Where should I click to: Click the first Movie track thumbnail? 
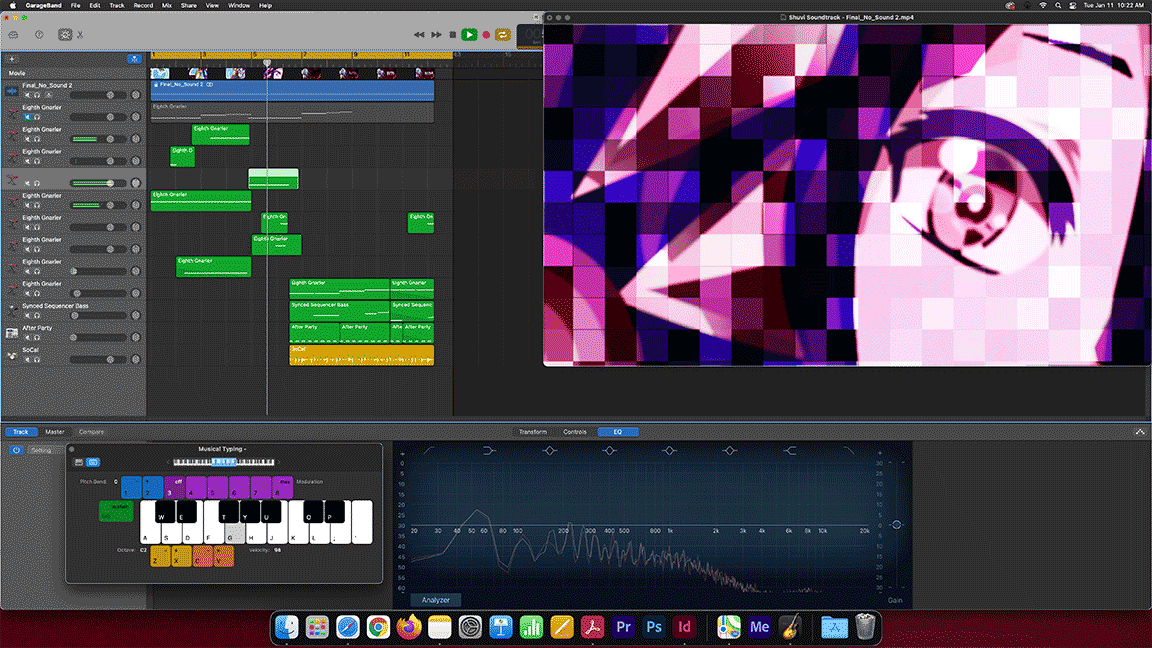(159, 73)
